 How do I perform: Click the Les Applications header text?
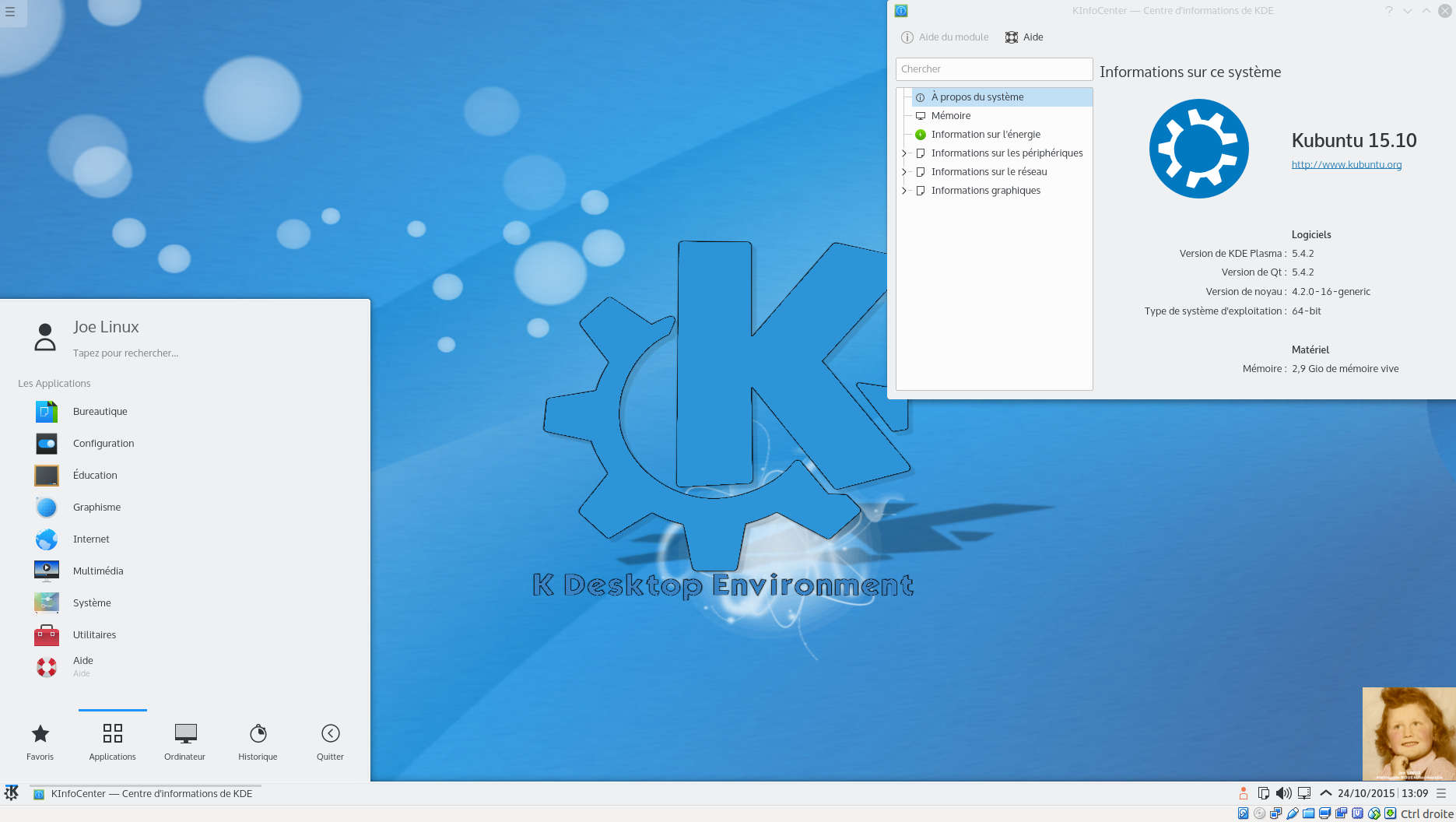54,384
